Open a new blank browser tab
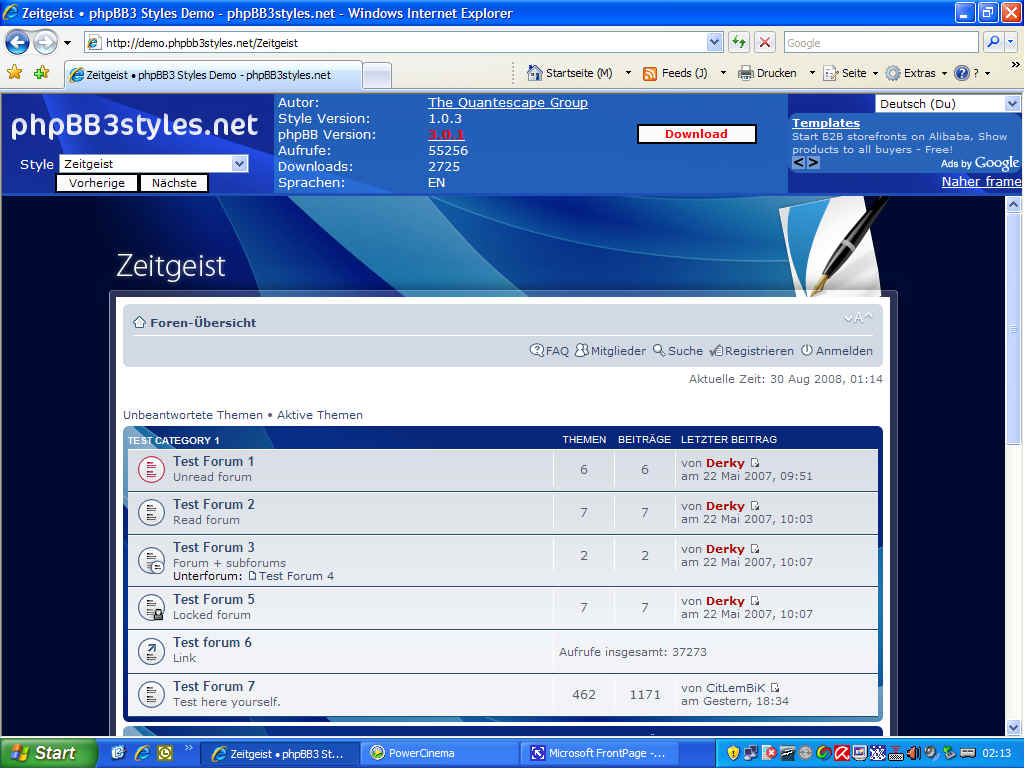This screenshot has width=1024, height=768. coord(377,76)
